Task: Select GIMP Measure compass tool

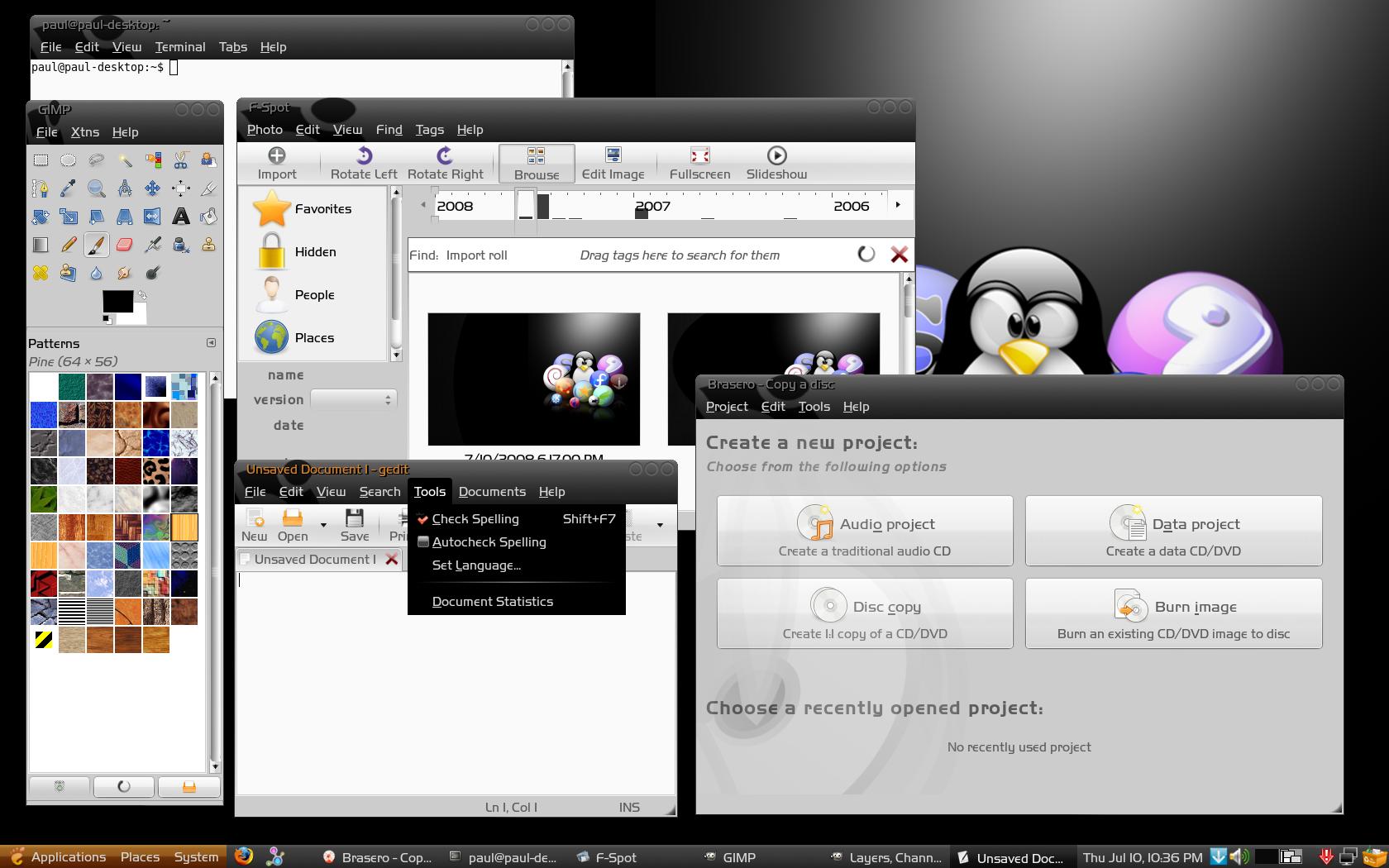Action: pyautogui.click(x=125, y=188)
